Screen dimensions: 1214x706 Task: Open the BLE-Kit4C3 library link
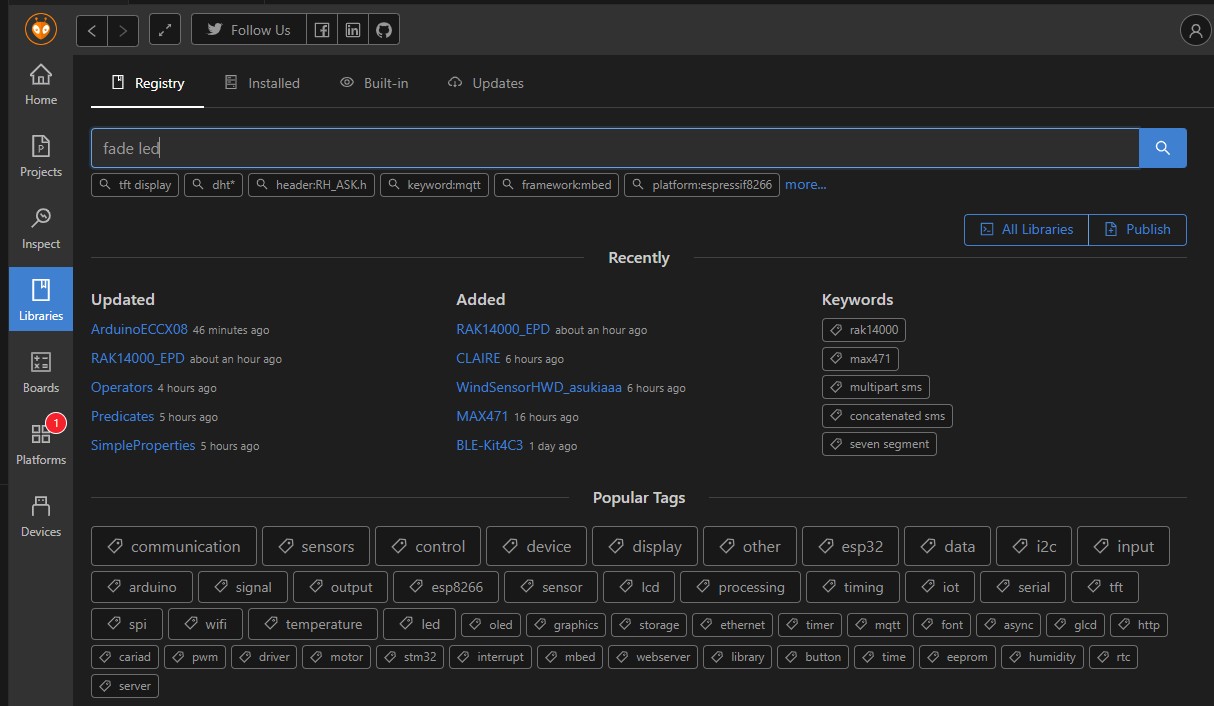pyautogui.click(x=489, y=445)
